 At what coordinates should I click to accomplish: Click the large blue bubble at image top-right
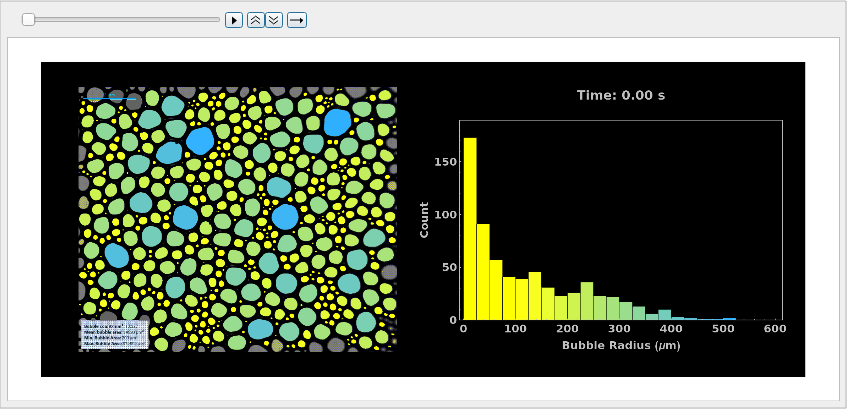point(337,122)
